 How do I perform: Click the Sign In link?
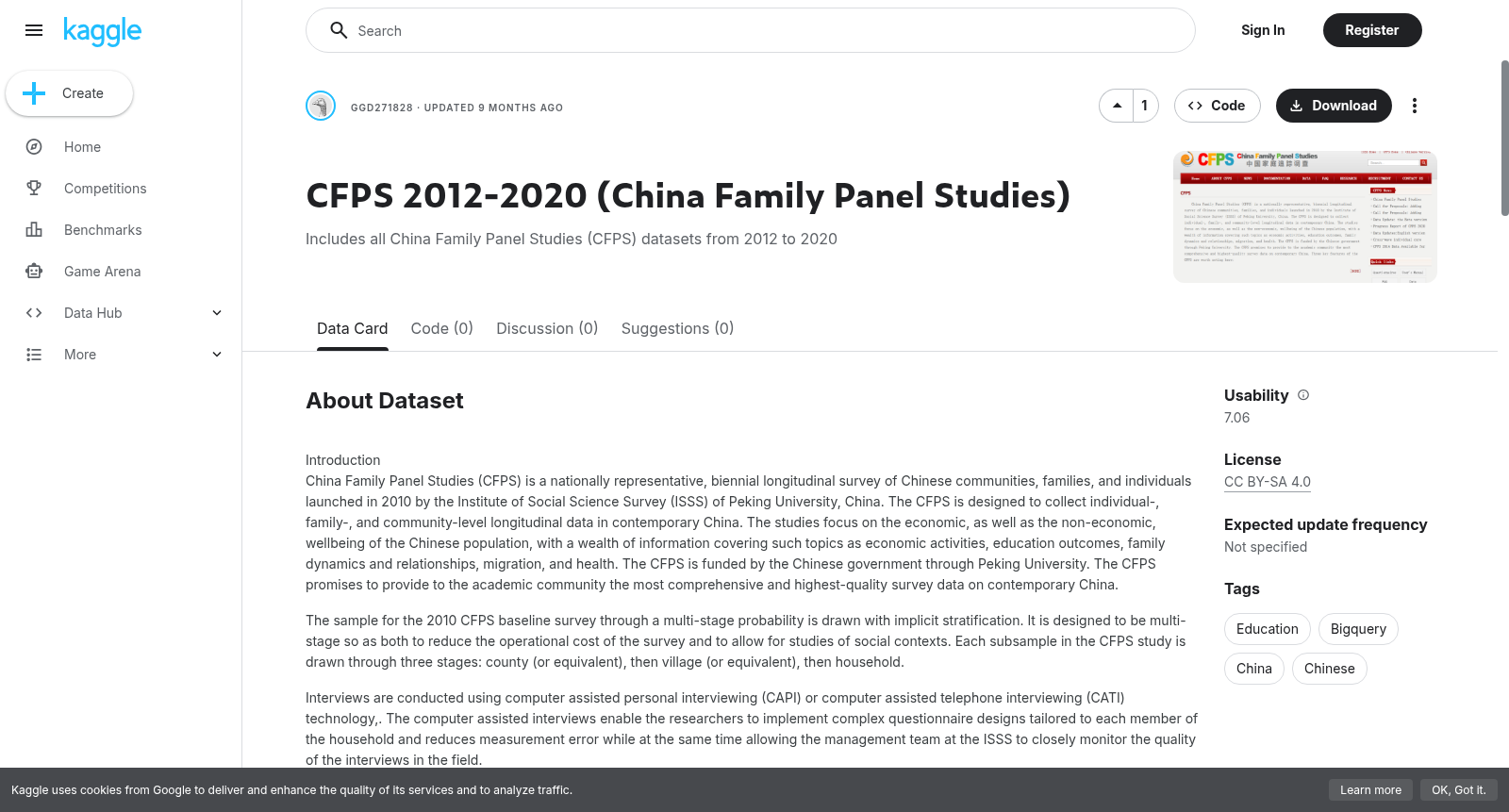[x=1263, y=30]
